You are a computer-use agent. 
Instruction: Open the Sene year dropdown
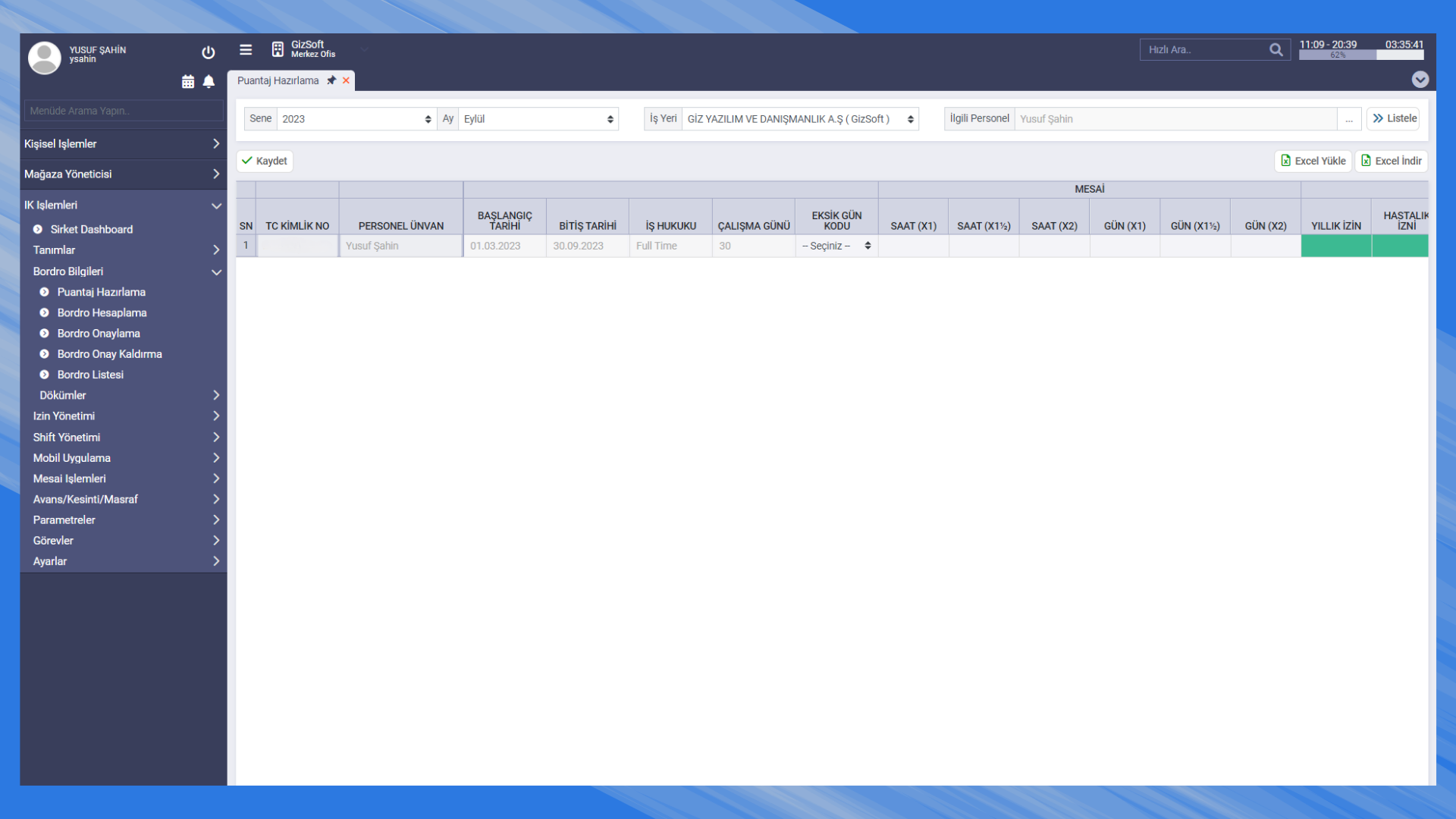(356, 119)
